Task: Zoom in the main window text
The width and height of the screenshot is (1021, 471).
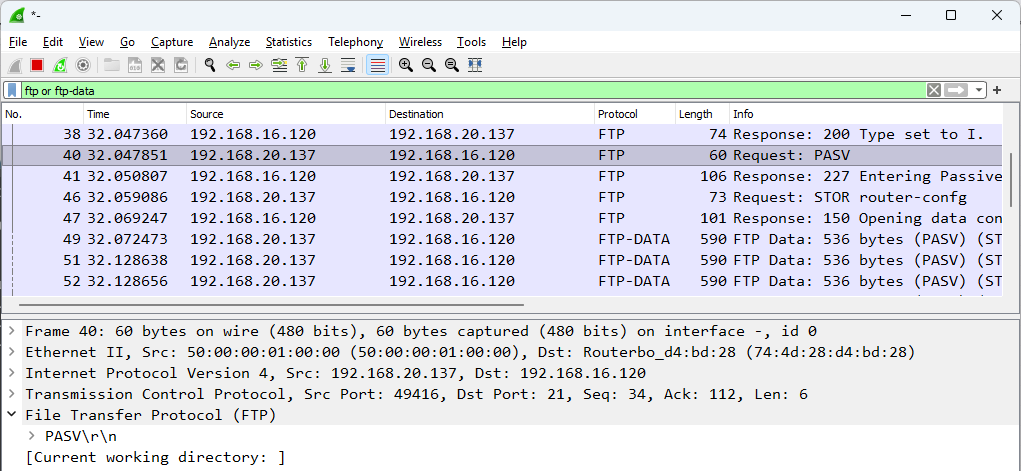Action: pyautogui.click(x=406, y=65)
